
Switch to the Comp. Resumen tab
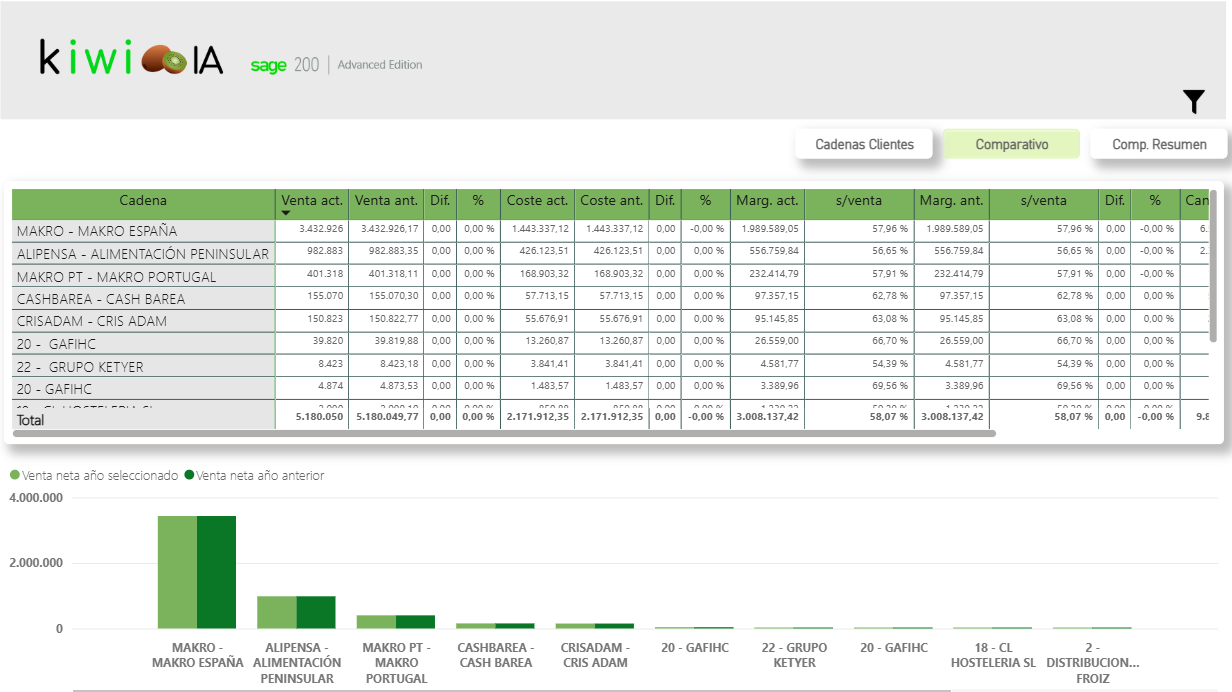coord(1159,144)
